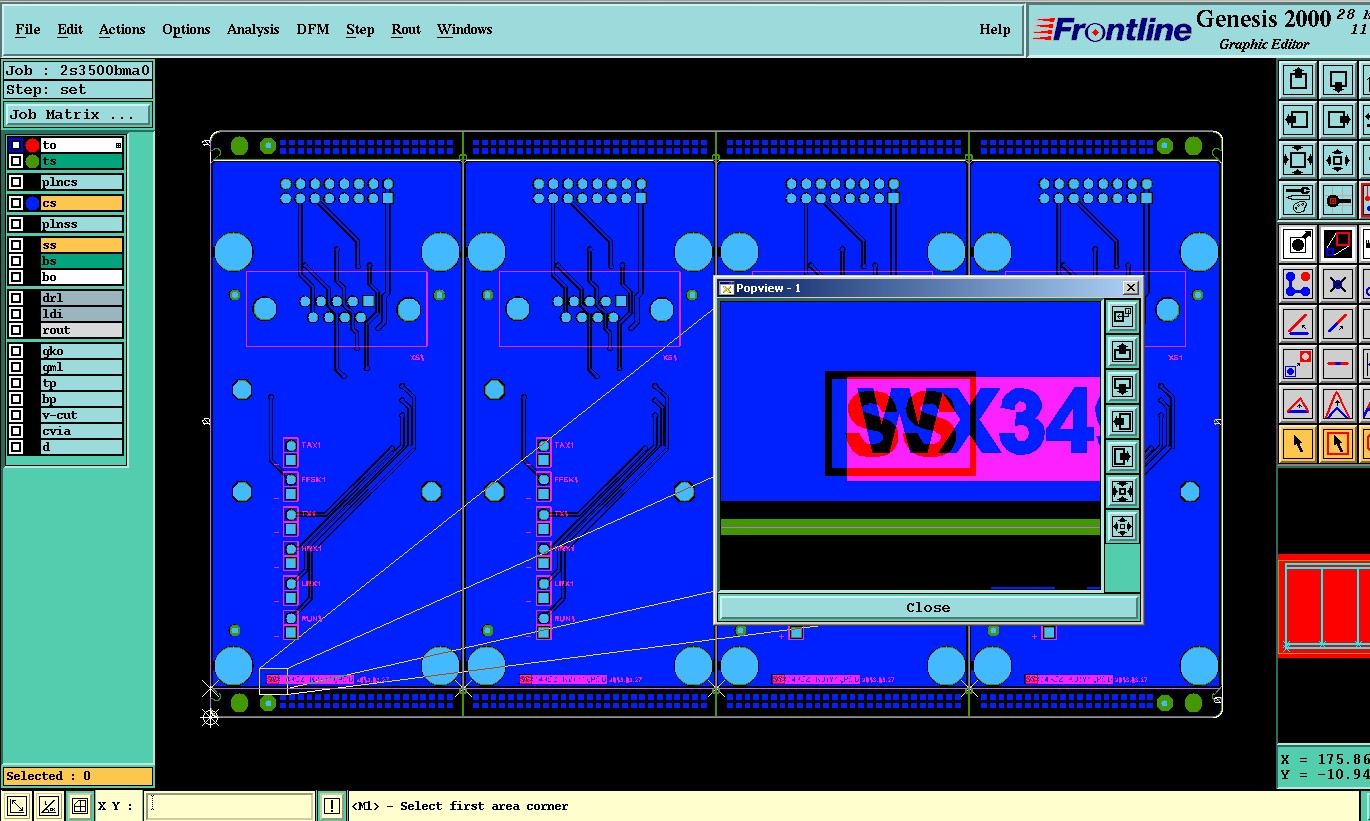Click the pan down icon in right toolbar
1370x821 pixels.
tap(1338, 80)
